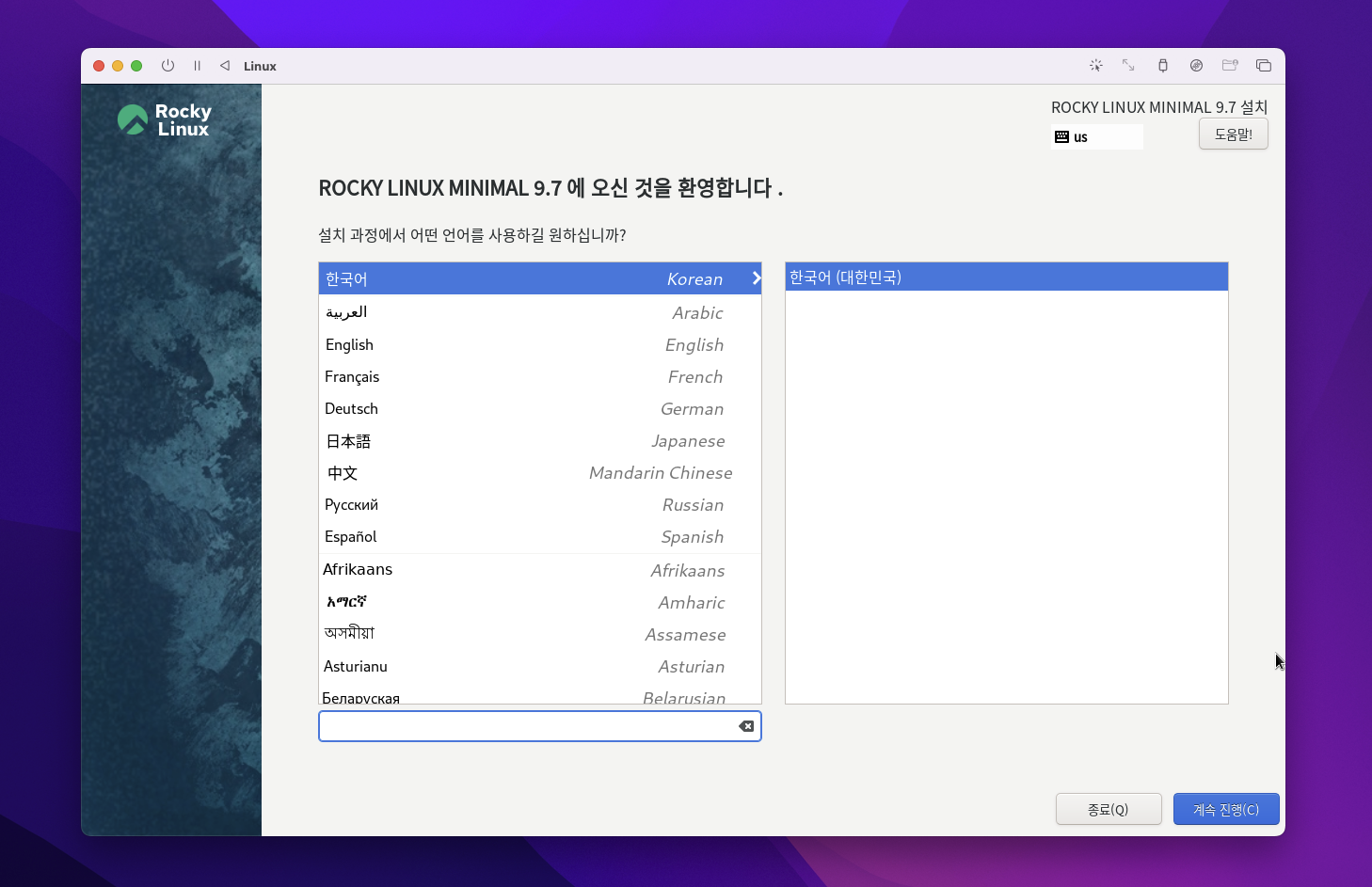Select Français (French) in the list
This screenshot has height=887, width=1372.
click(540, 377)
